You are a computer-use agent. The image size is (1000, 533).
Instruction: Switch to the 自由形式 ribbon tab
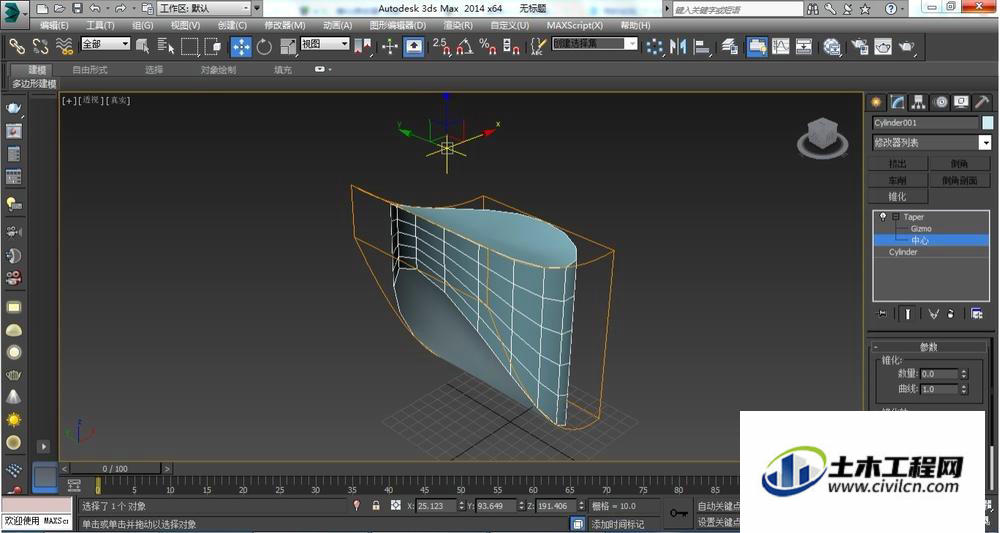point(90,69)
